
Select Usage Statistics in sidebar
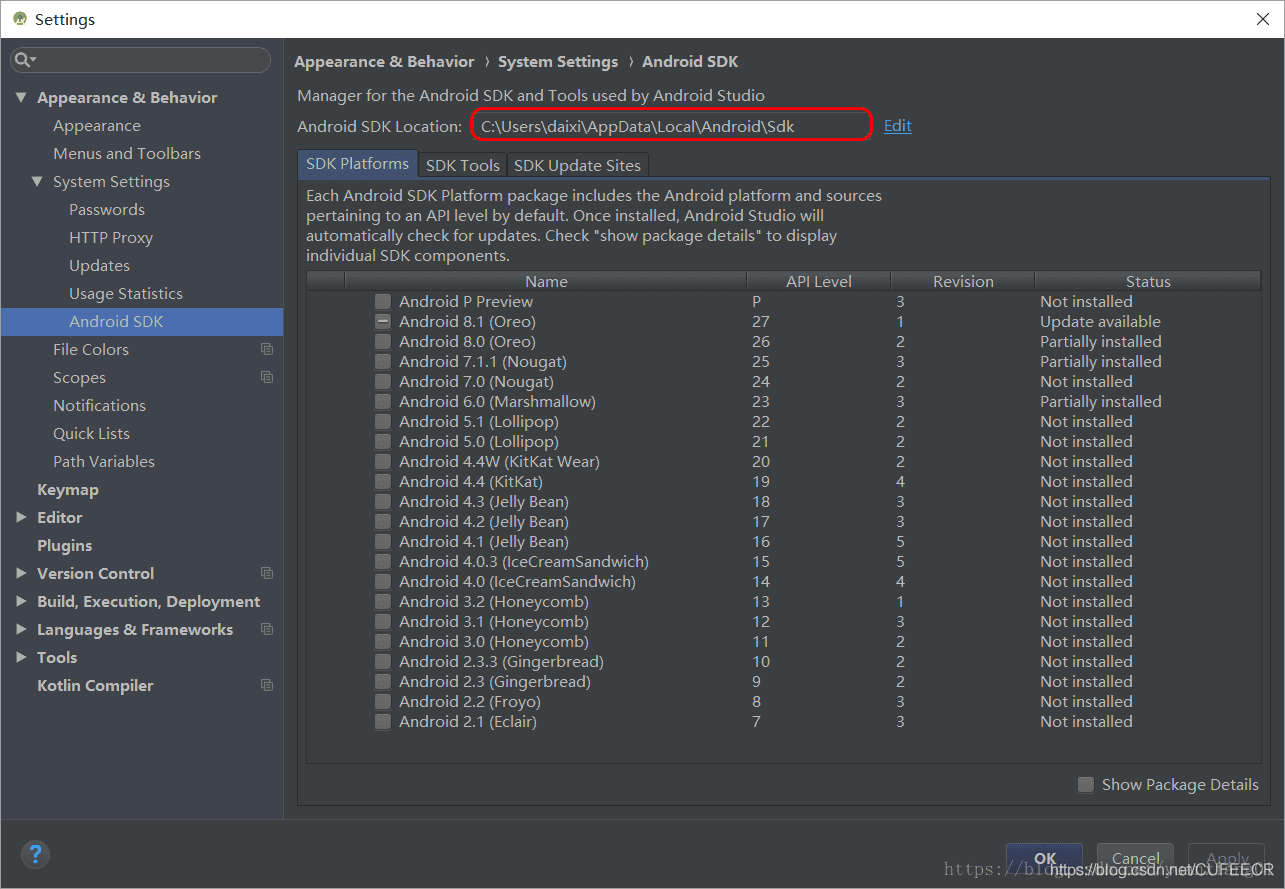tap(126, 293)
